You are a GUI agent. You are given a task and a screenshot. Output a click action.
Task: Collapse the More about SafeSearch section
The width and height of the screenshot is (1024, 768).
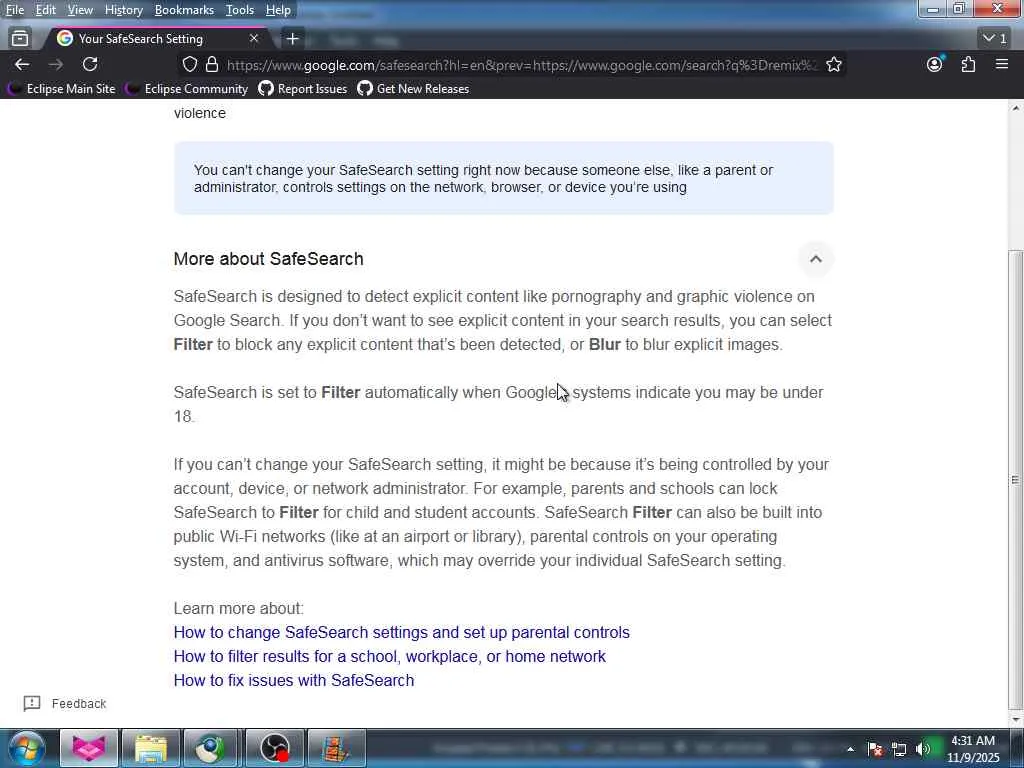[815, 259]
